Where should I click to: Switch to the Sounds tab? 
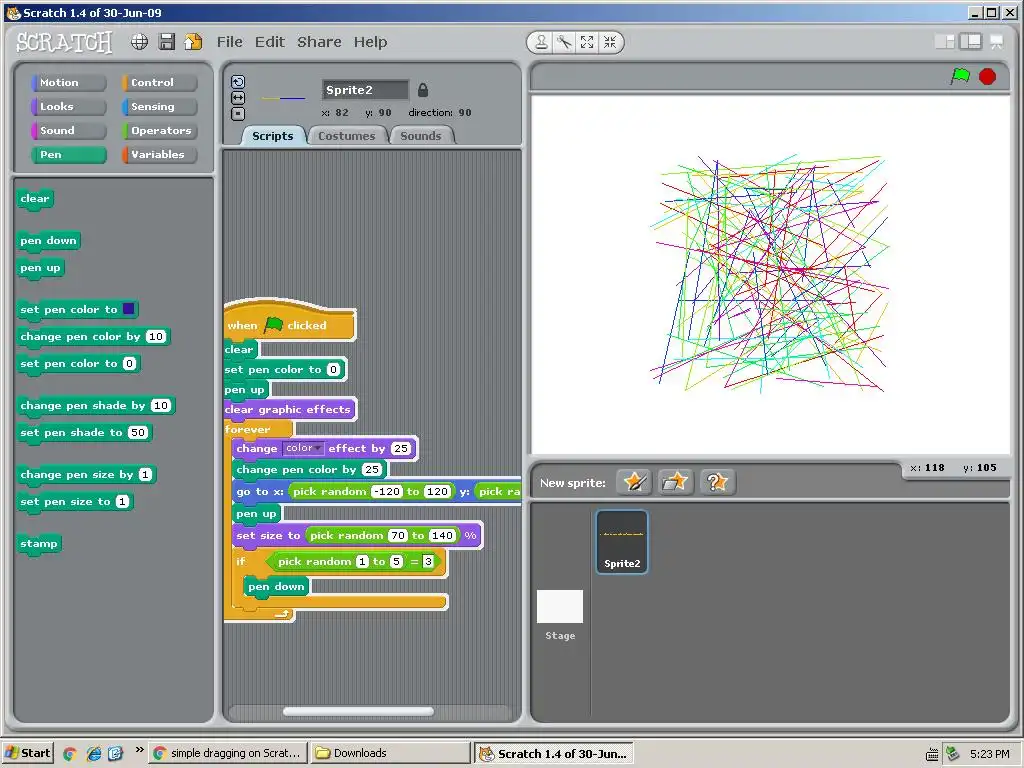click(421, 136)
